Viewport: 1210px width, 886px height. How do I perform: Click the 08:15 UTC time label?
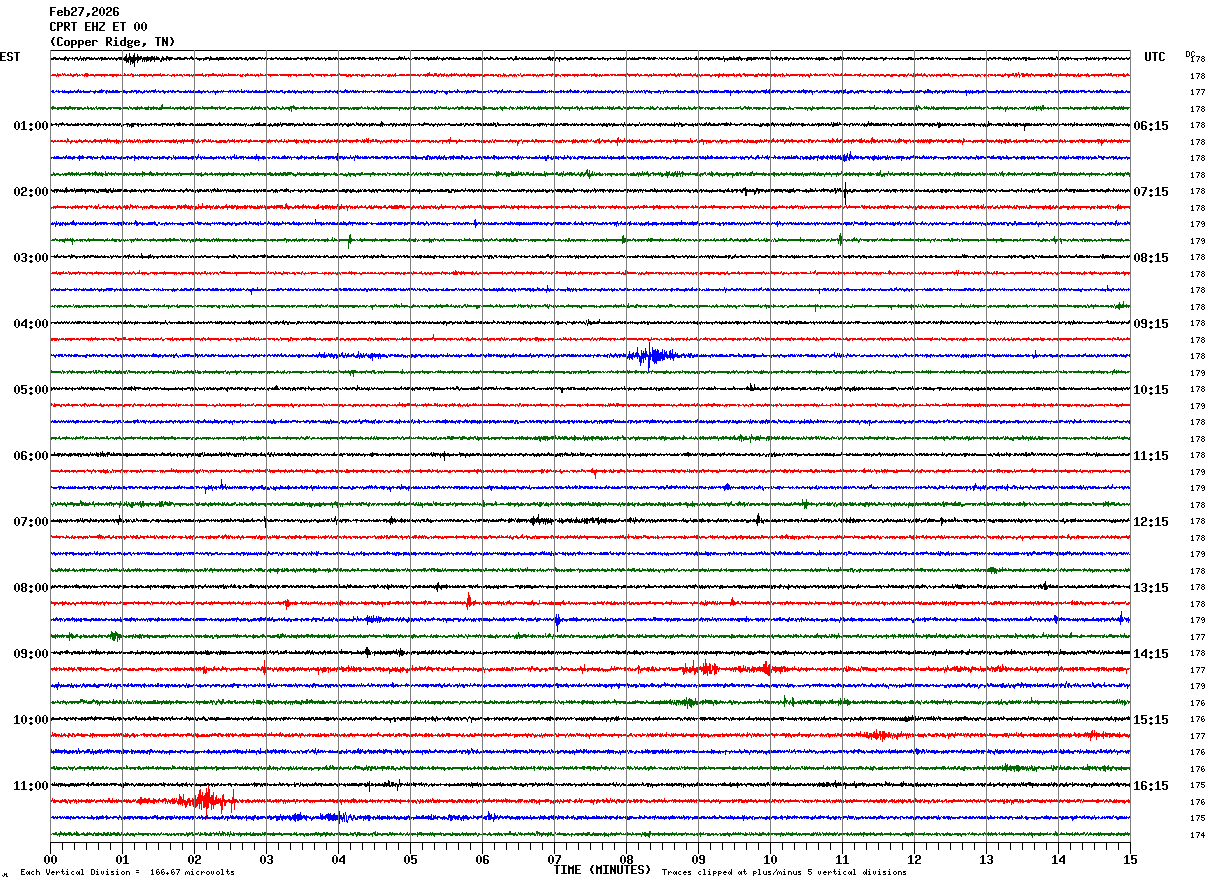(x=1151, y=258)
